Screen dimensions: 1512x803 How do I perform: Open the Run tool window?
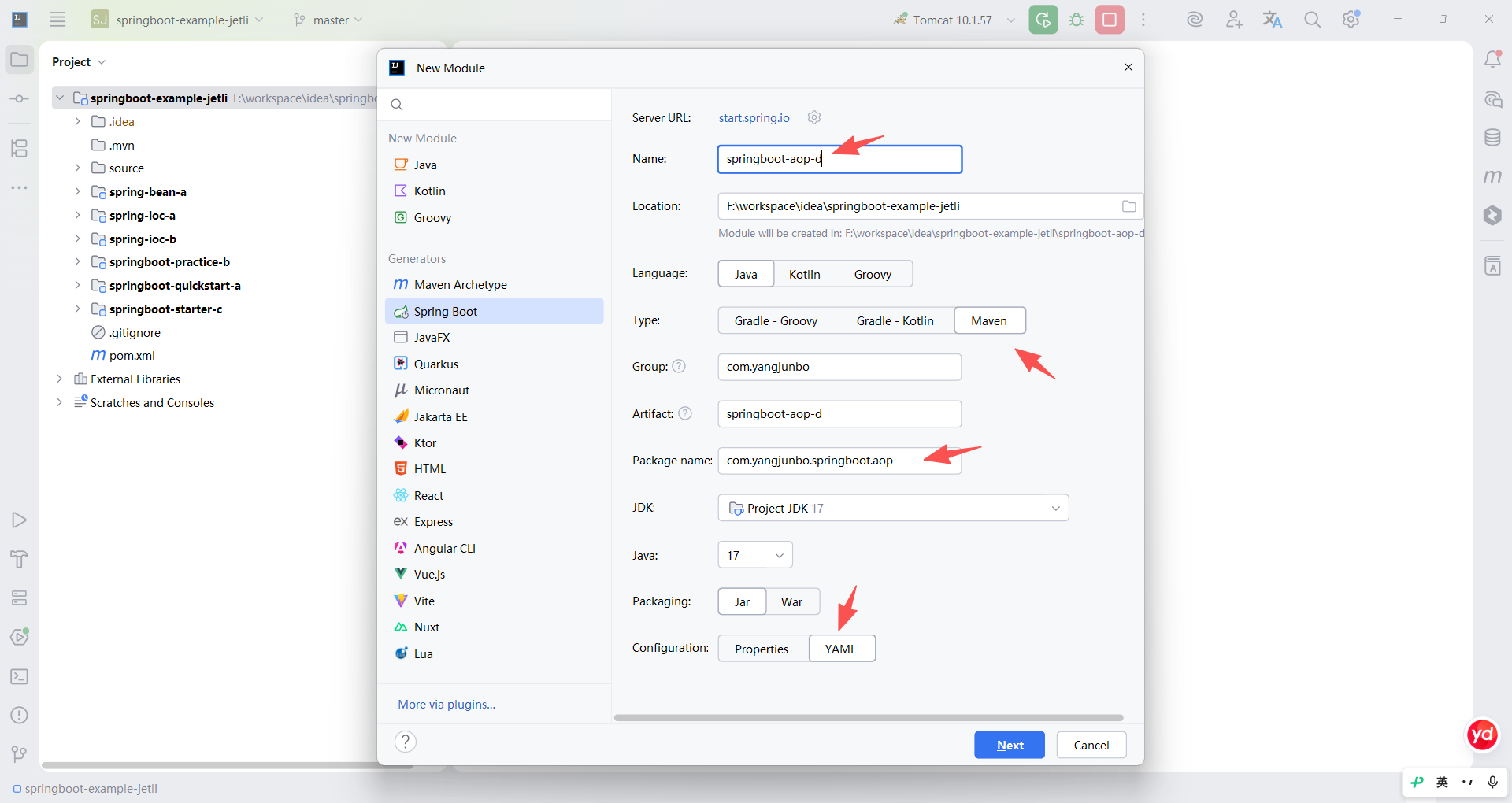20,520
